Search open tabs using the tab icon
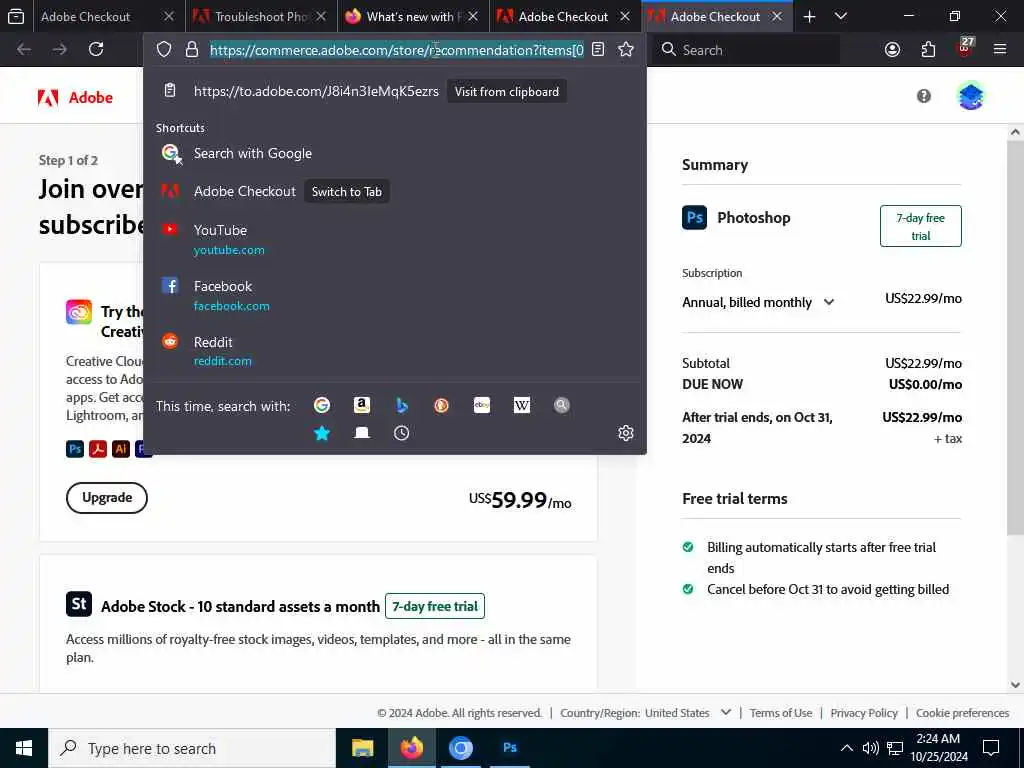 point(362,433)
